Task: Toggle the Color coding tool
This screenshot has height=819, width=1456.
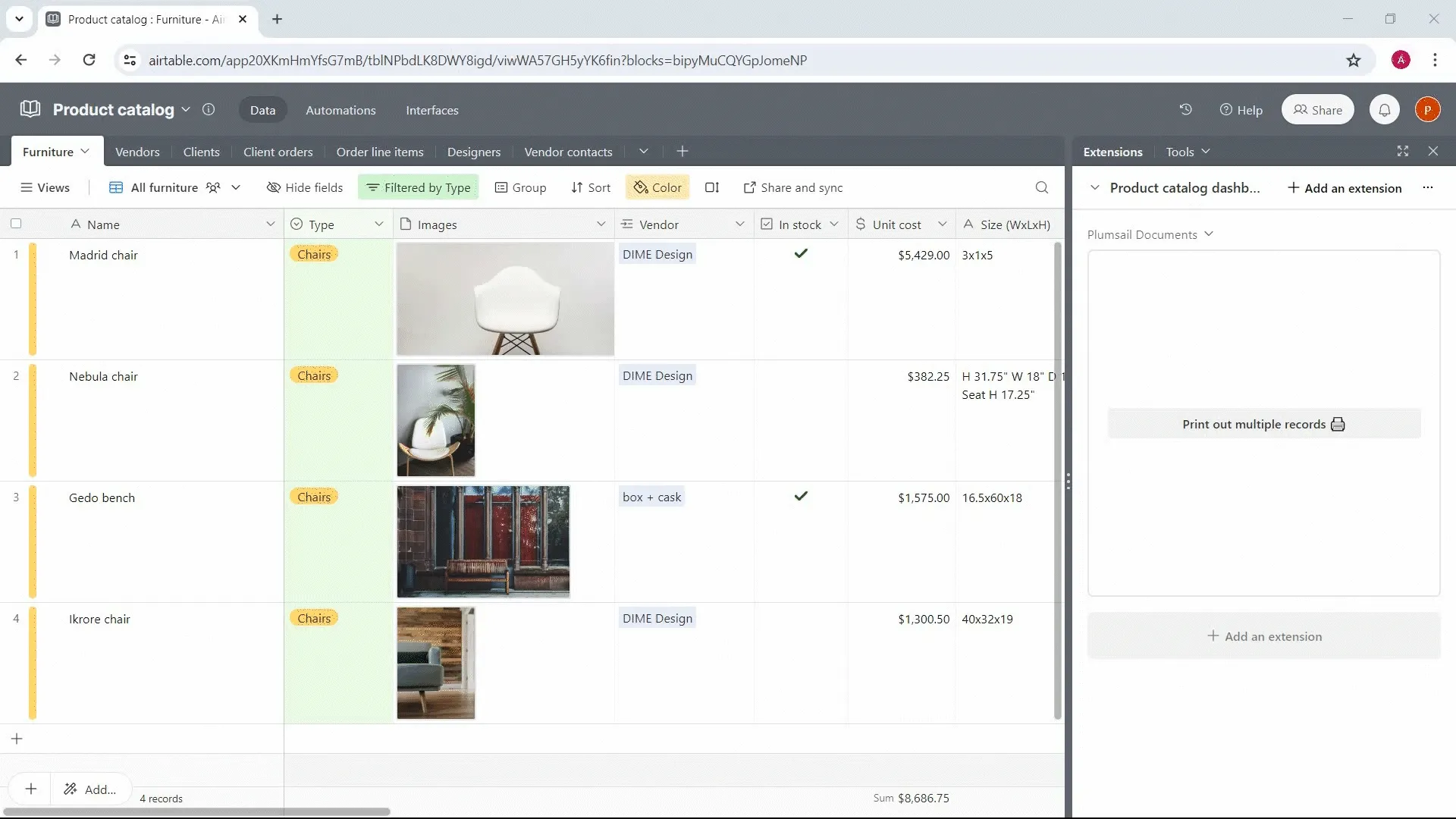Action: (x=657, y=187)
